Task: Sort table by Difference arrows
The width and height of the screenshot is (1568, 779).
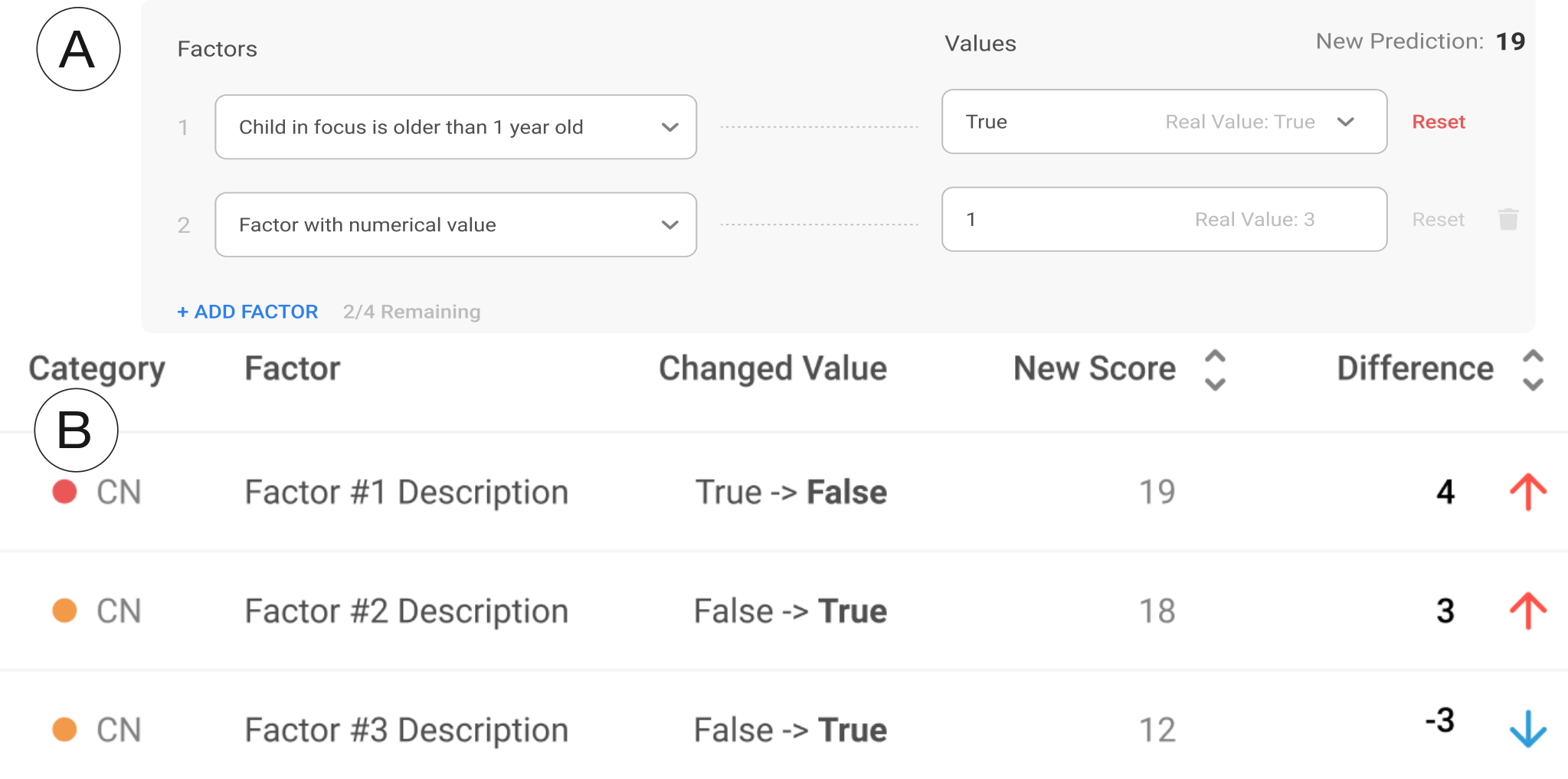Action: (x=1533, y=370)
